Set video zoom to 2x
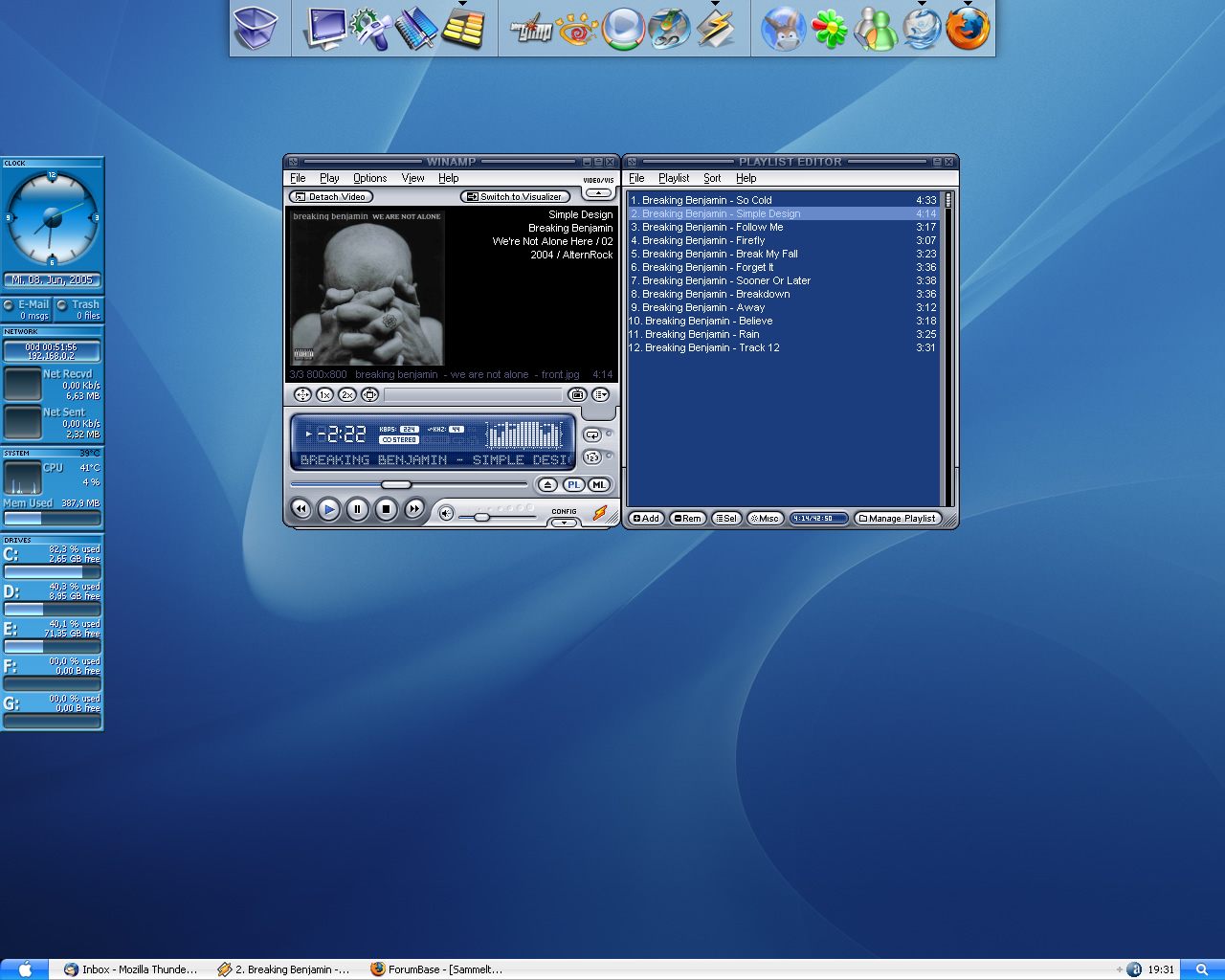1225x980 pixels. [347, 394]
